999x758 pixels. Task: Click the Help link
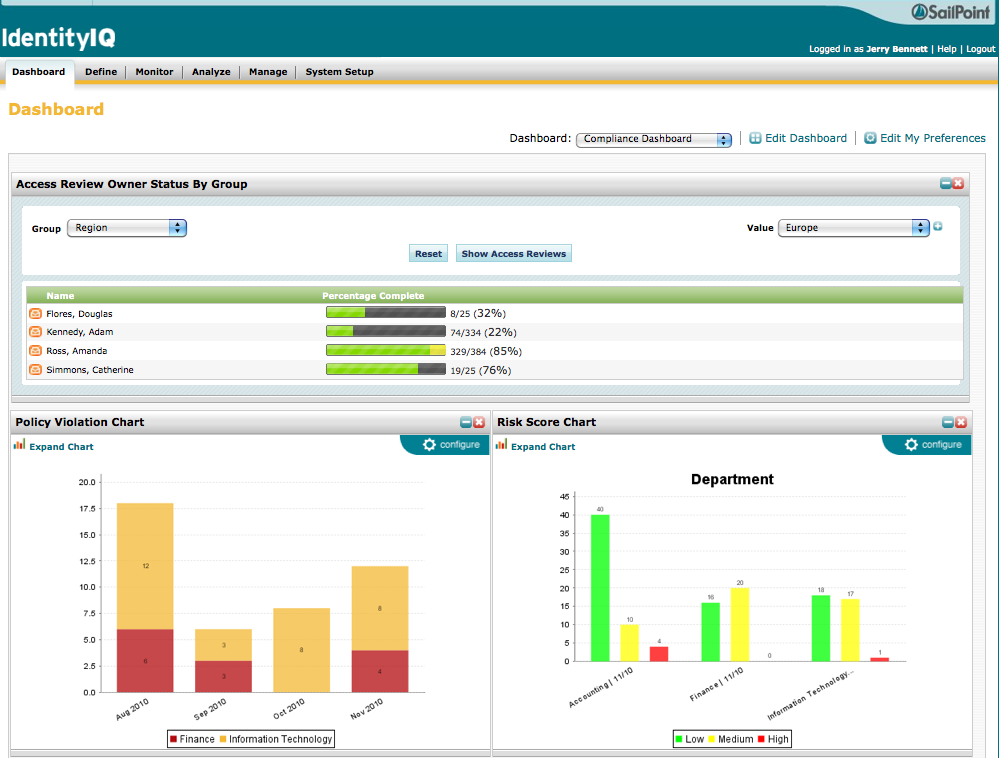(x=947, y=49)
